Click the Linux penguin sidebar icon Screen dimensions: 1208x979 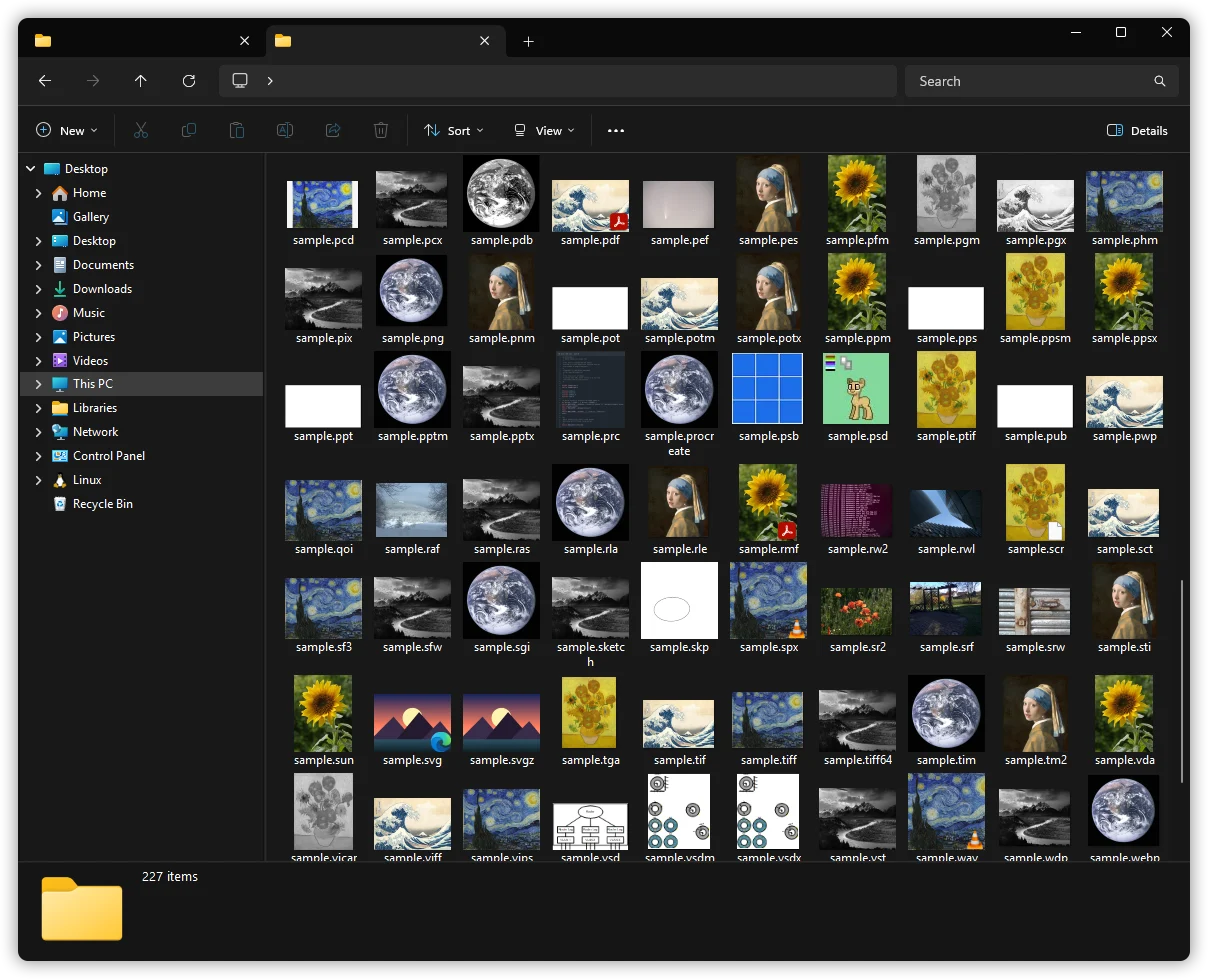coord(60,480)
